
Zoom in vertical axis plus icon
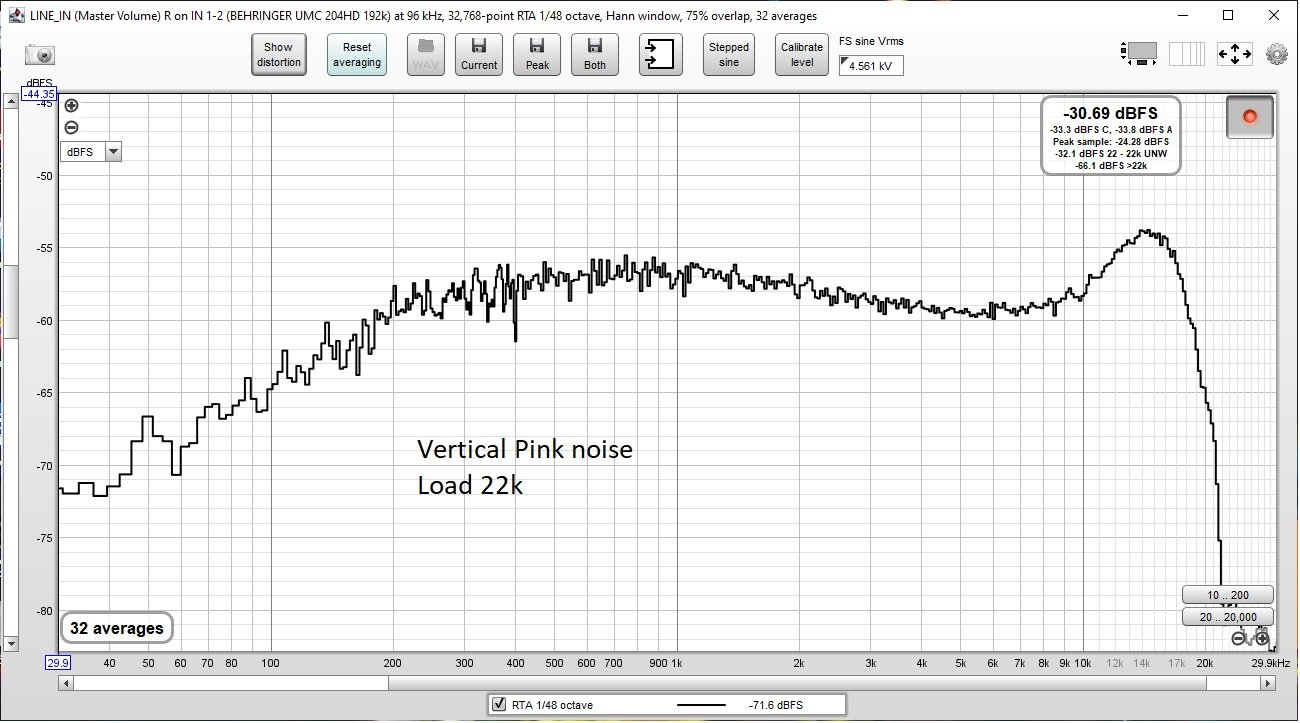(x=71, y=106)
